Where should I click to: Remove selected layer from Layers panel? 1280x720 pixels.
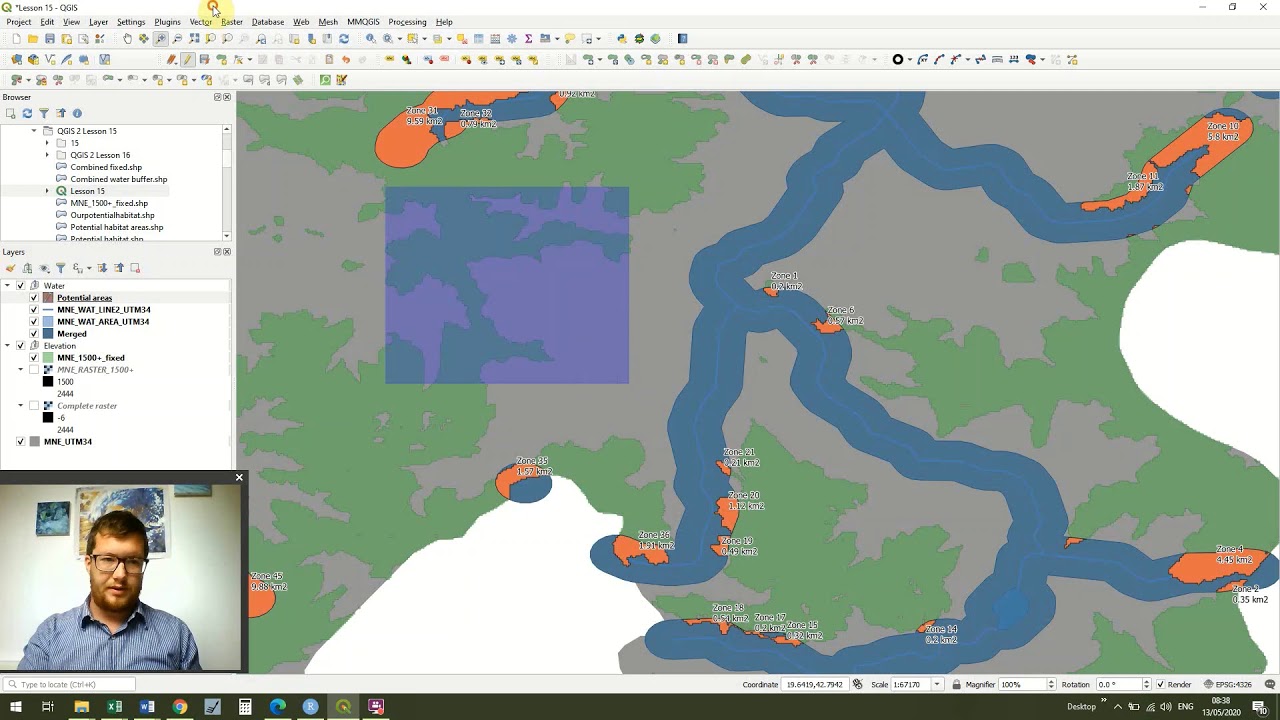pyautogui.click(x=135, y=268)
